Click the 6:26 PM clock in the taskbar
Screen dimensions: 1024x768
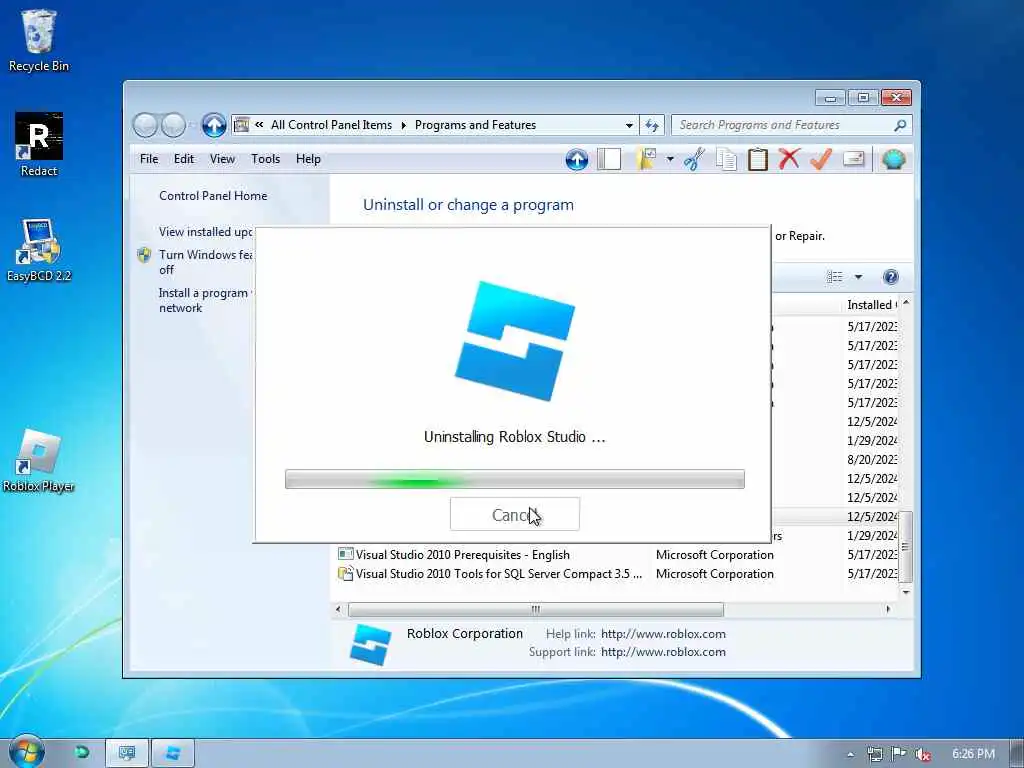973,754
